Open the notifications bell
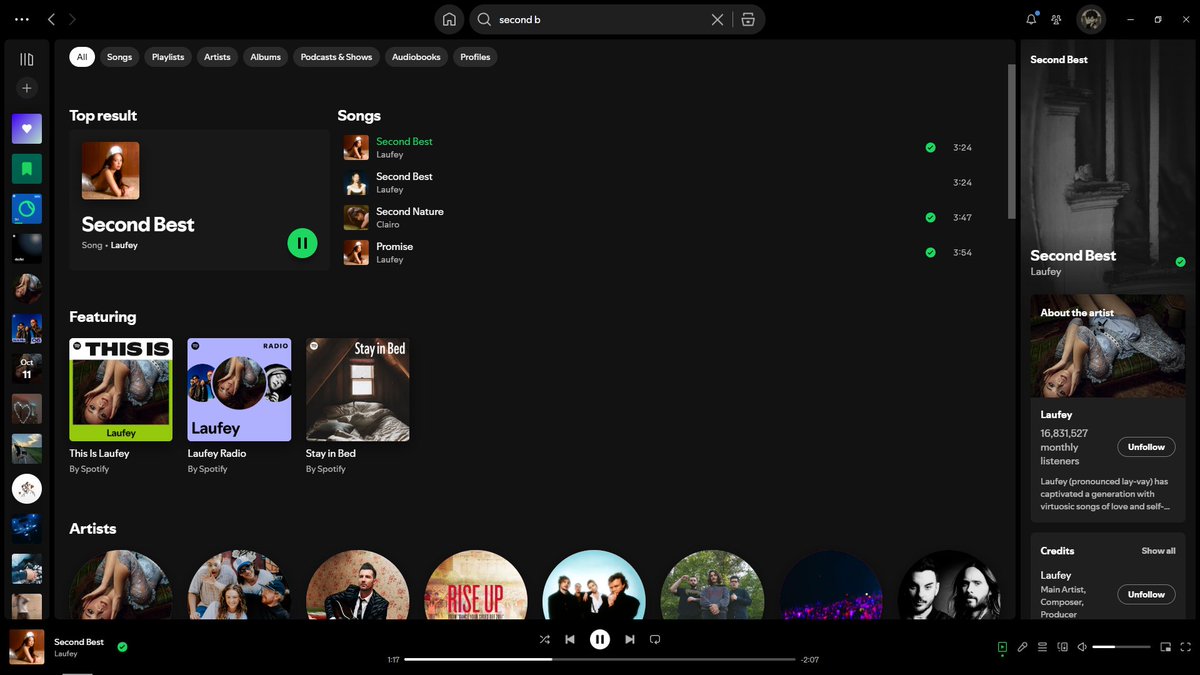This screenshot has width=1200, height=675. (1031, 19)
